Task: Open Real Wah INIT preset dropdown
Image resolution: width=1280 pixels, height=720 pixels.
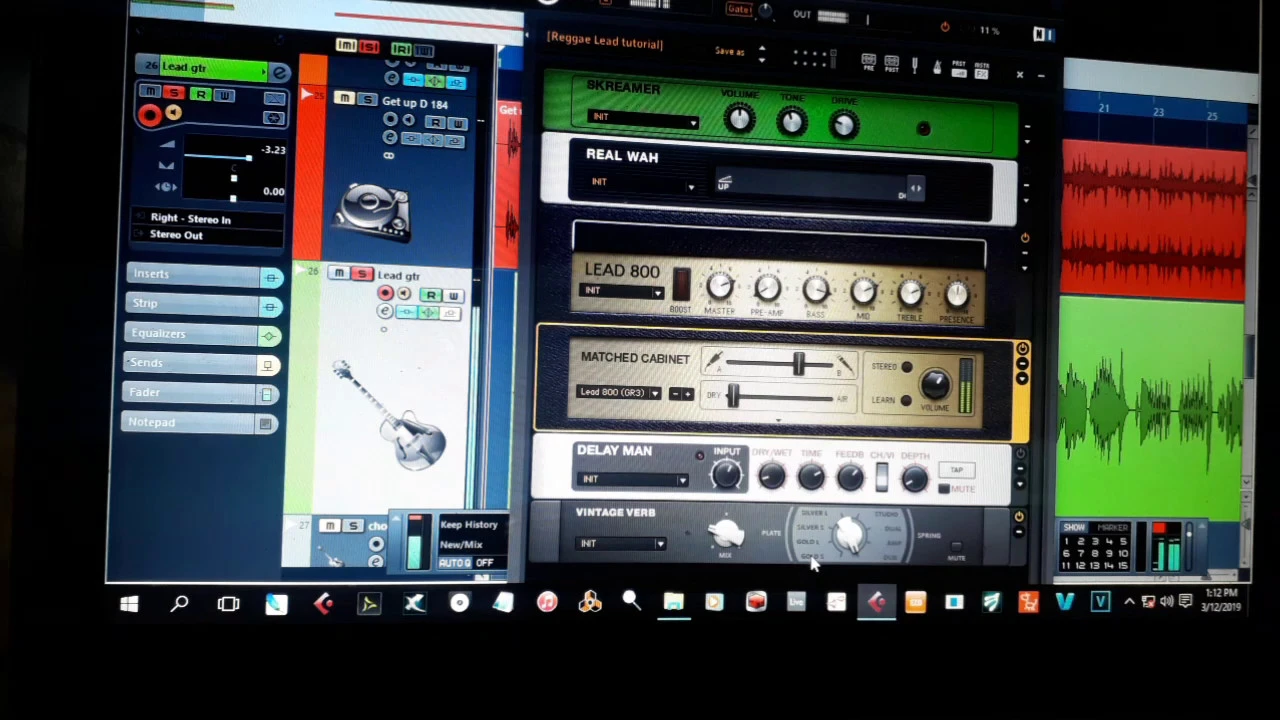Action: 641,184
